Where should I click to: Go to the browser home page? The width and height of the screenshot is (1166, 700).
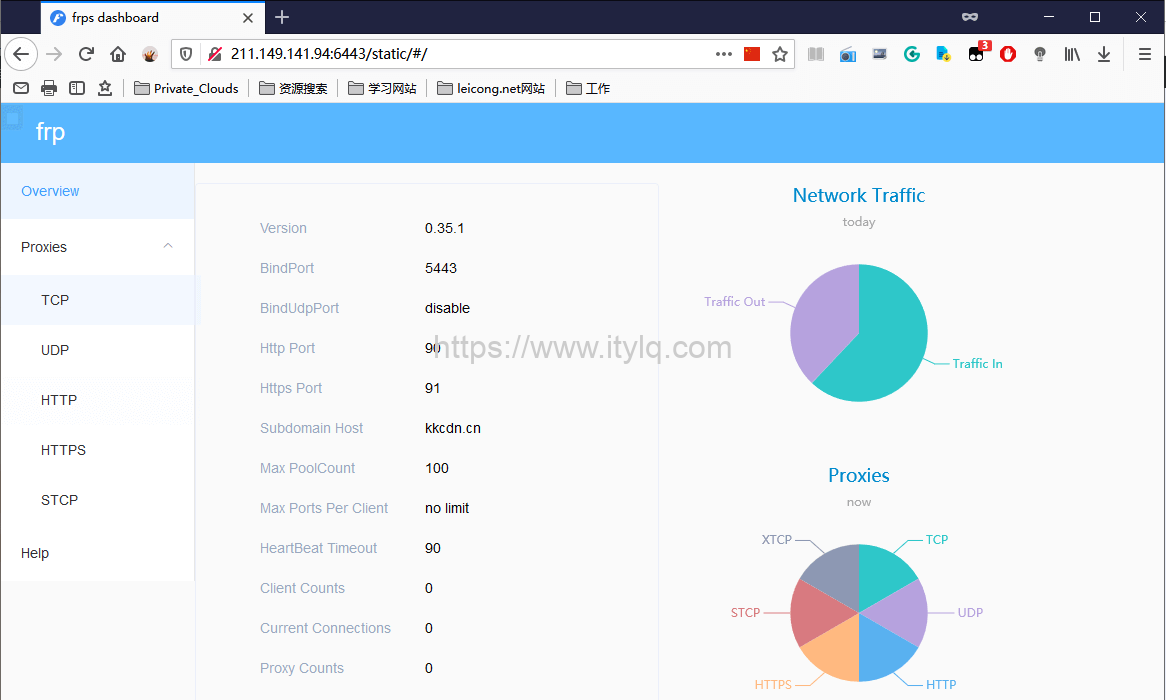[118, 54]
